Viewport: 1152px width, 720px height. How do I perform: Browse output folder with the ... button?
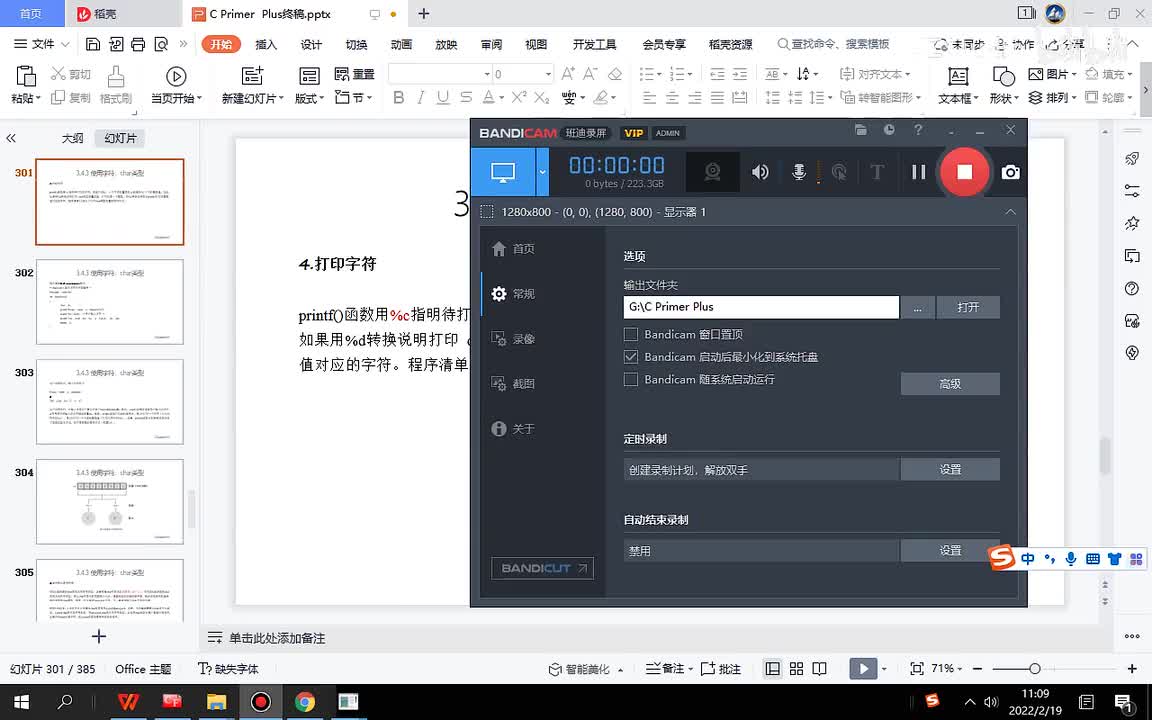(x=918, y=307)
